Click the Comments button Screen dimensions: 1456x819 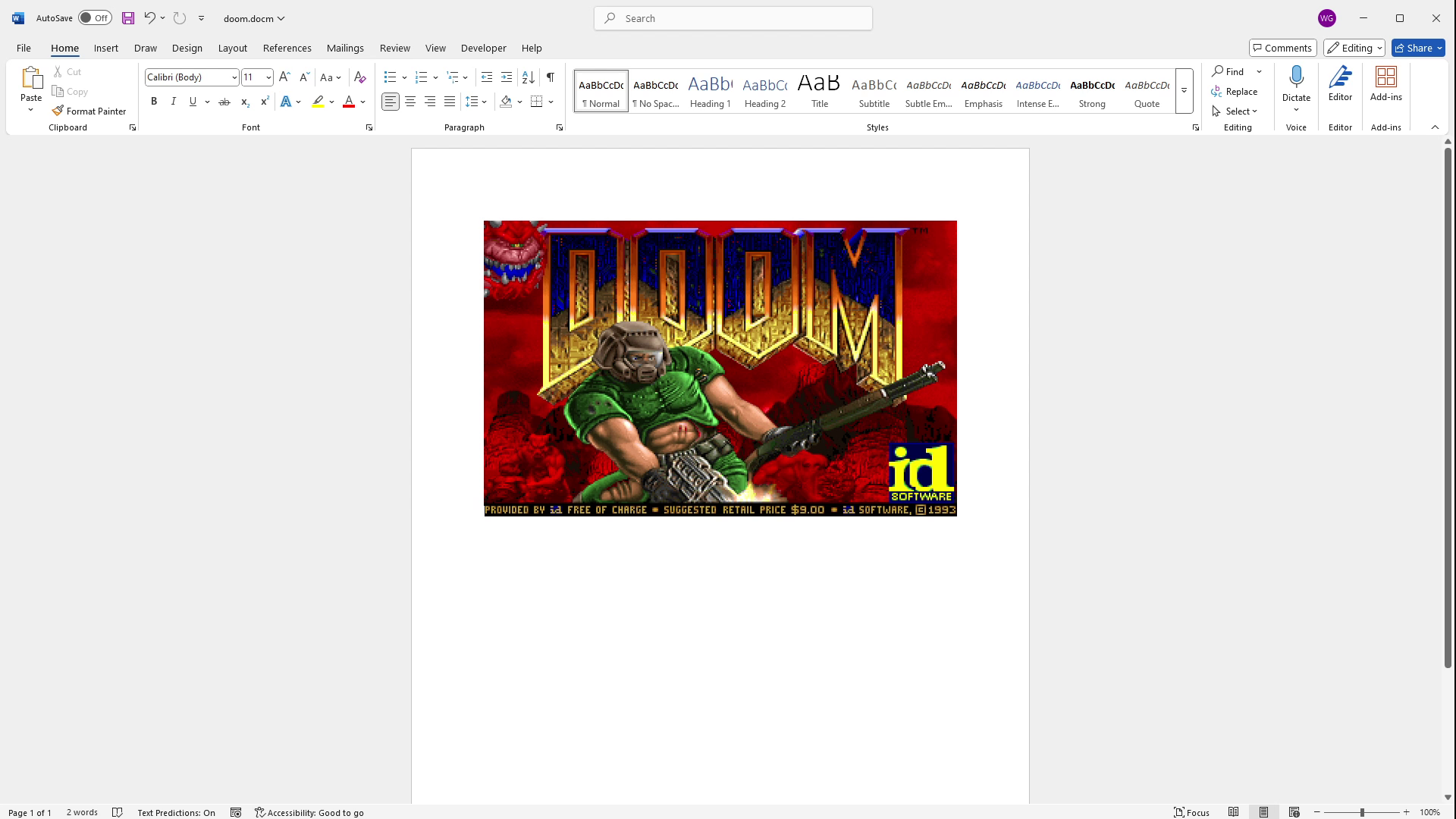tap(1283, 47)
